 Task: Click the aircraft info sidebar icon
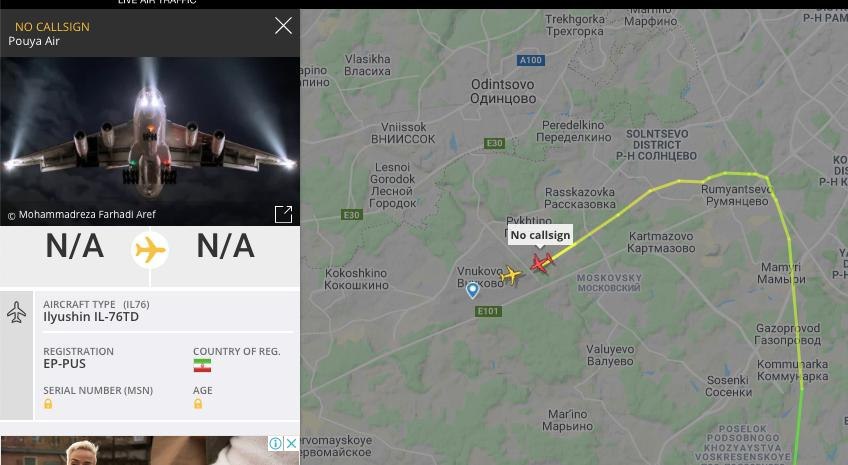point(16,312)
